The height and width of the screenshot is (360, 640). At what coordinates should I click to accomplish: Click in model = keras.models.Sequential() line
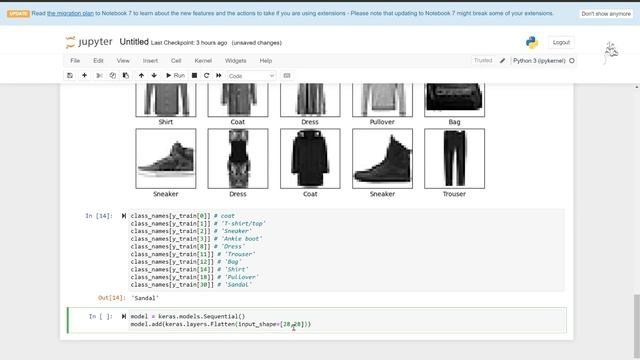[188, 316]
